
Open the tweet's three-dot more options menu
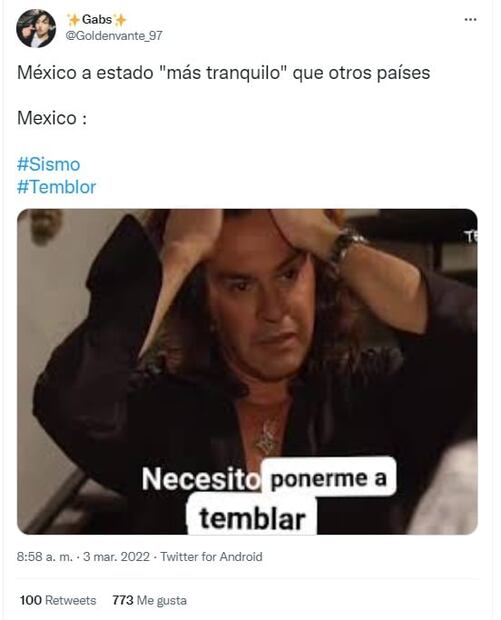470,19
